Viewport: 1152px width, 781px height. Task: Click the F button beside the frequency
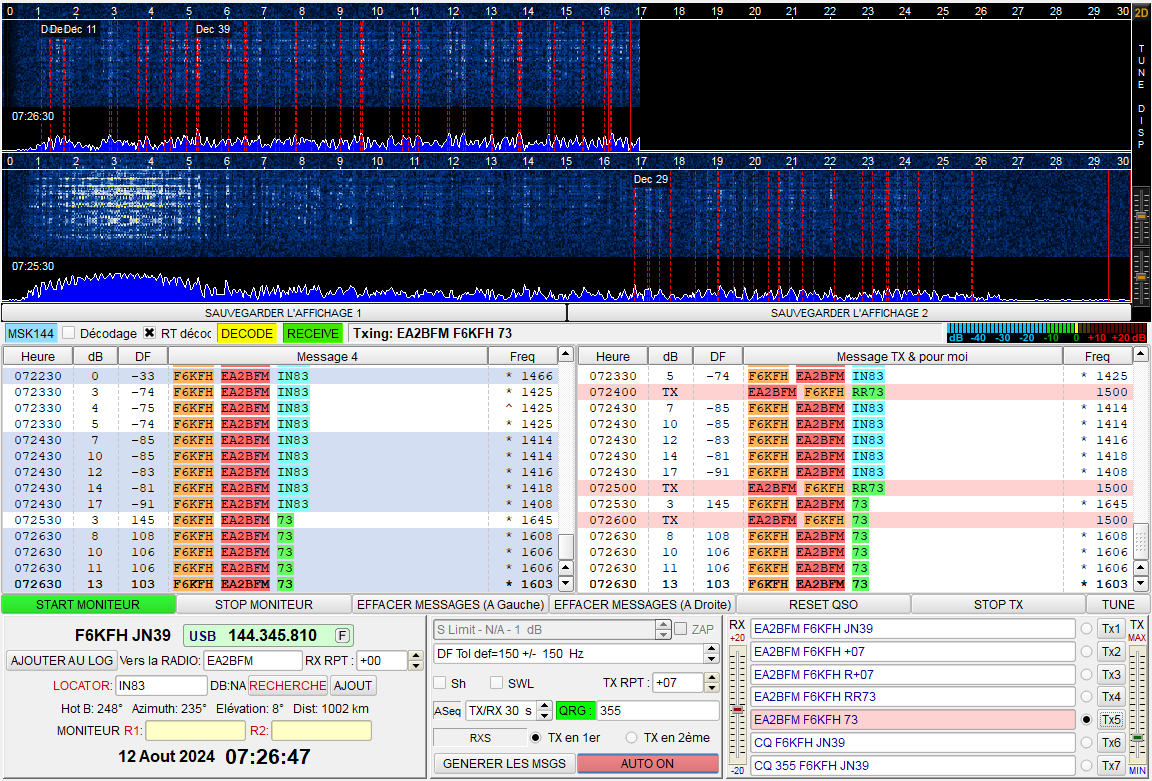point(342,635)
